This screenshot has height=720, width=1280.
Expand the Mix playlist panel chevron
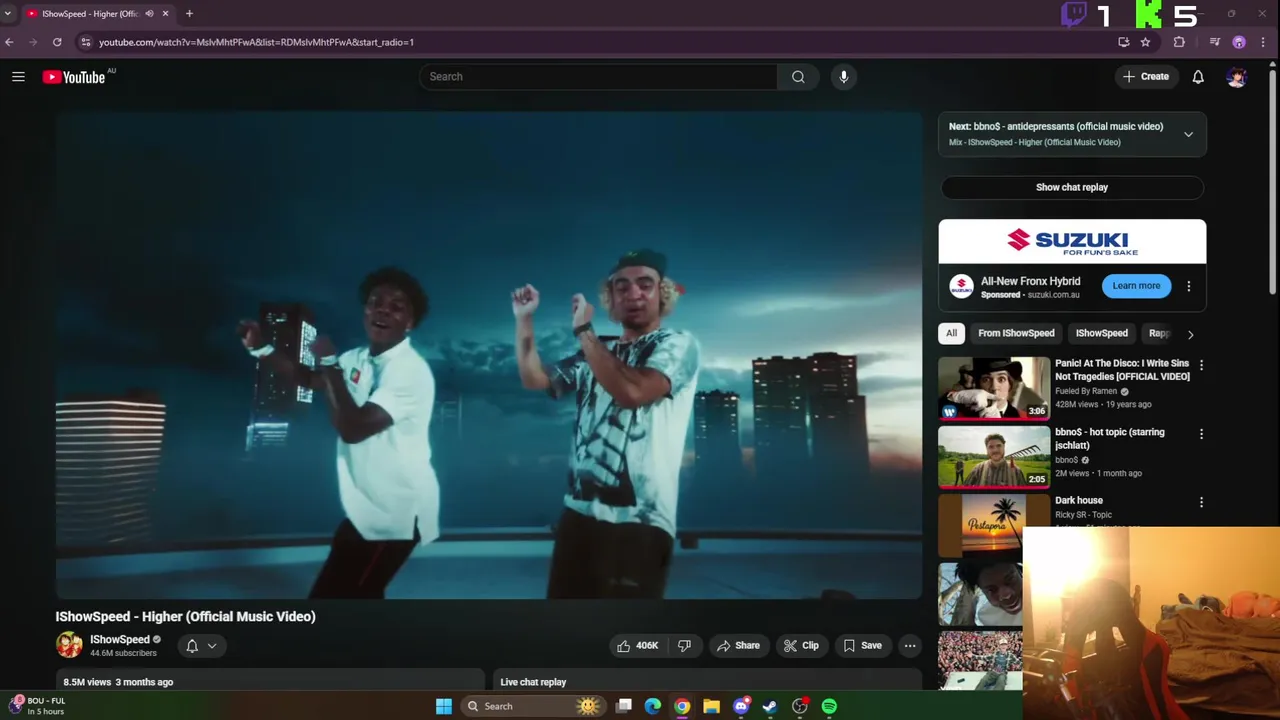tap(1189, 134)
